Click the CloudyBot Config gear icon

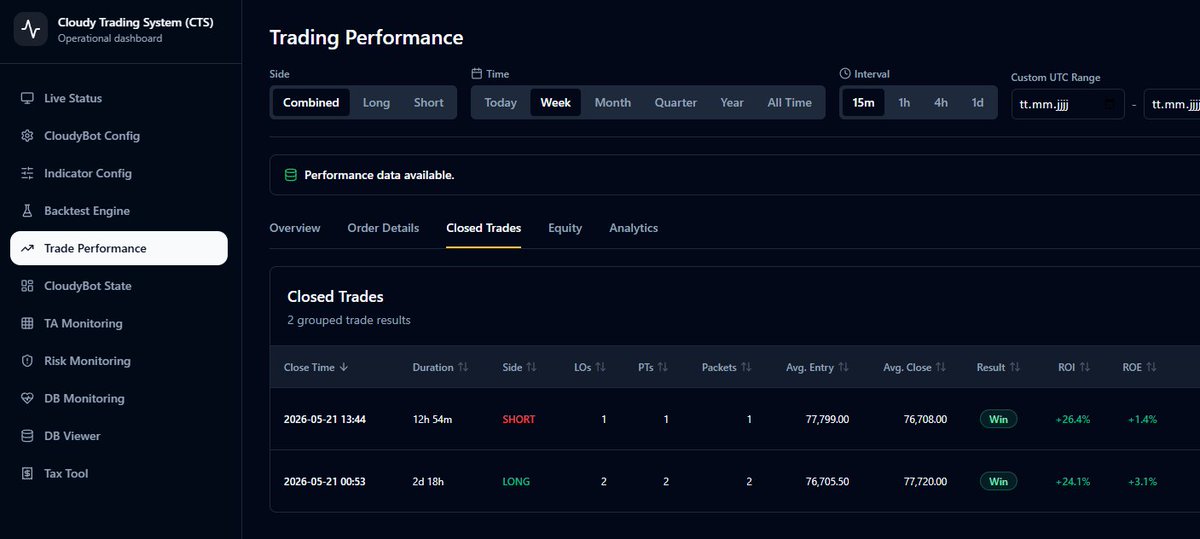click(x=27, y=136)
